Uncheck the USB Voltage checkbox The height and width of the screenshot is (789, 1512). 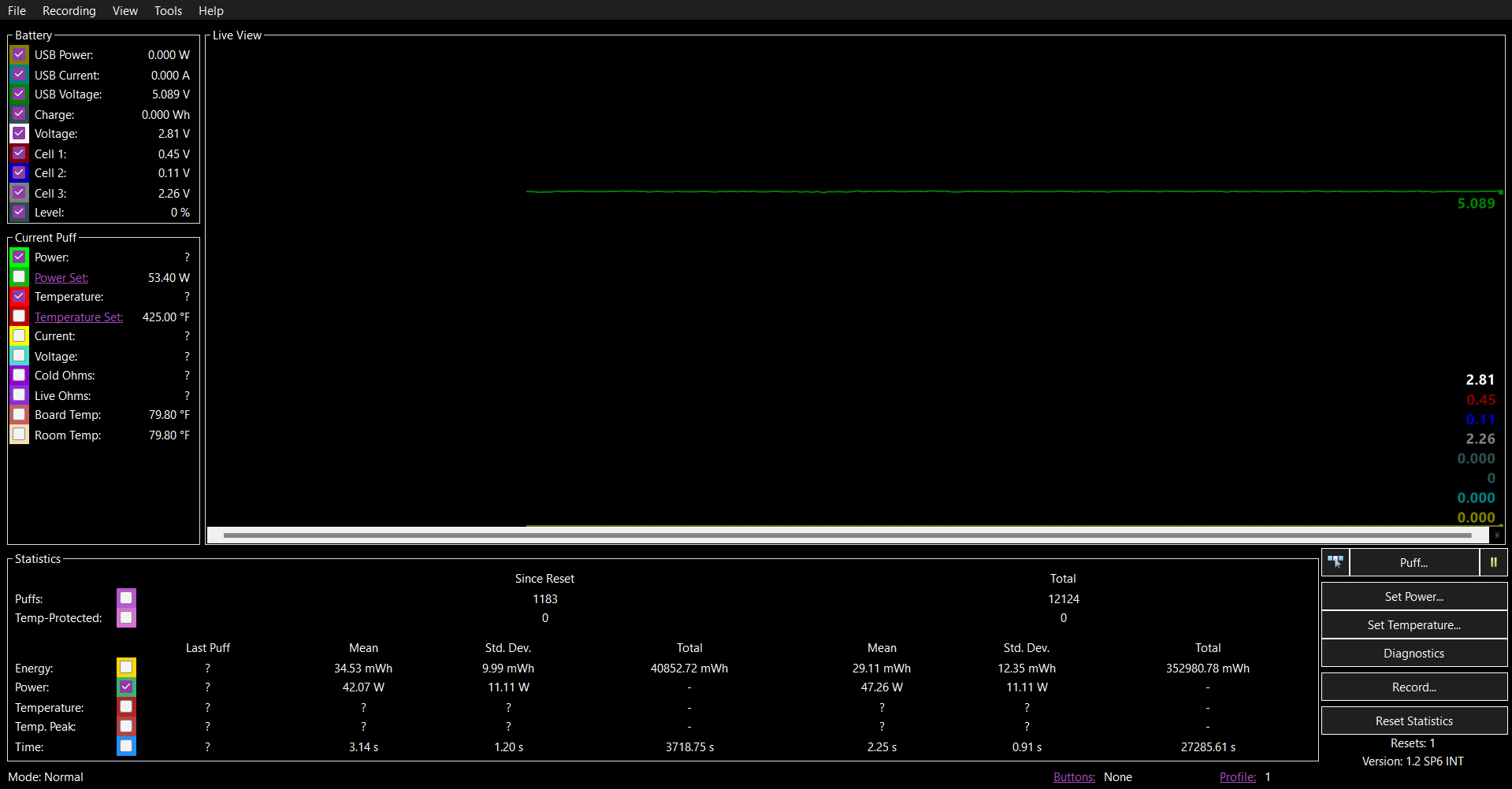tap(19, 94)
